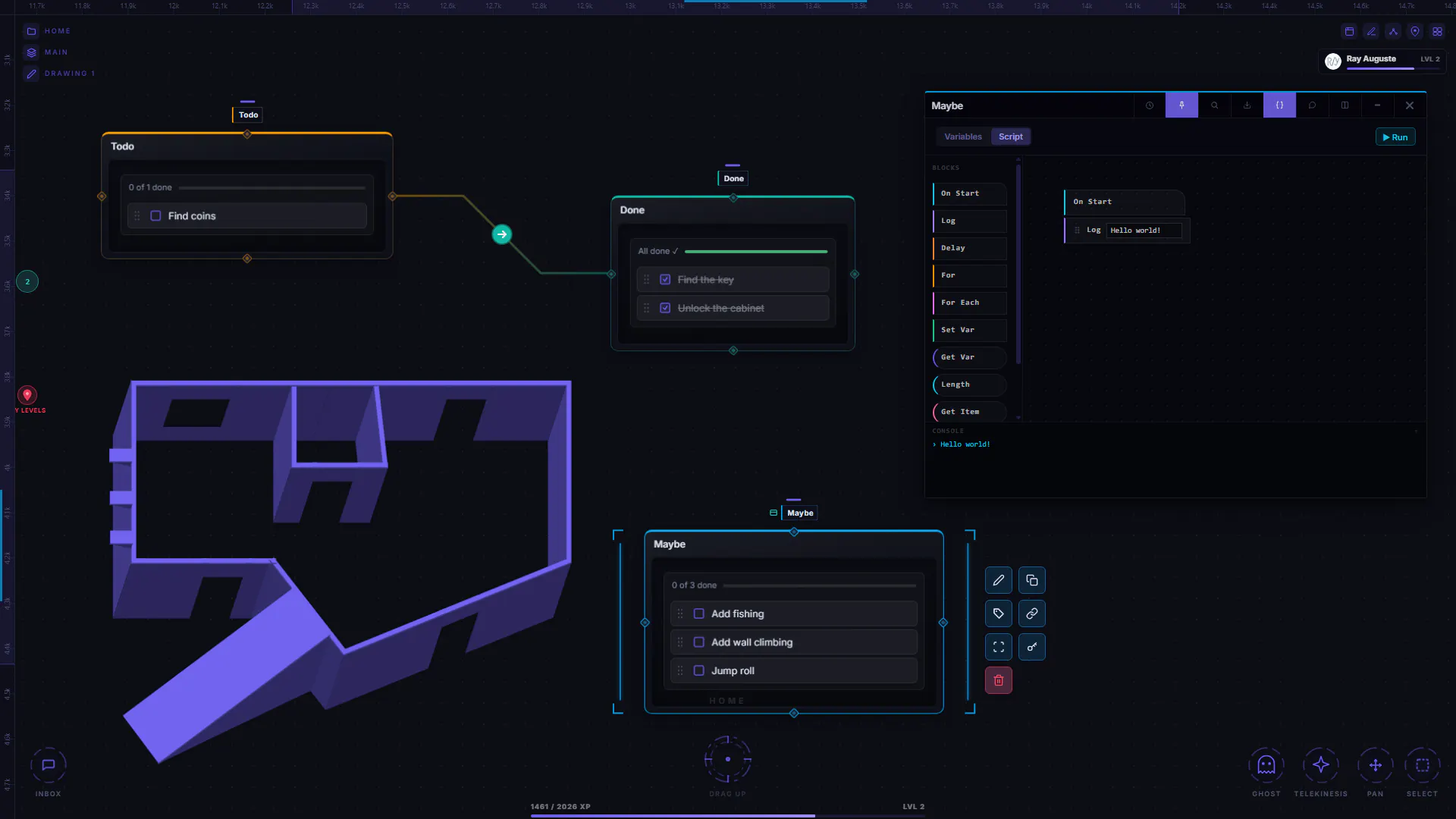Click the duplicate icon beside Maybe card
The image size is (1456, 819).
click(1032, 580)
